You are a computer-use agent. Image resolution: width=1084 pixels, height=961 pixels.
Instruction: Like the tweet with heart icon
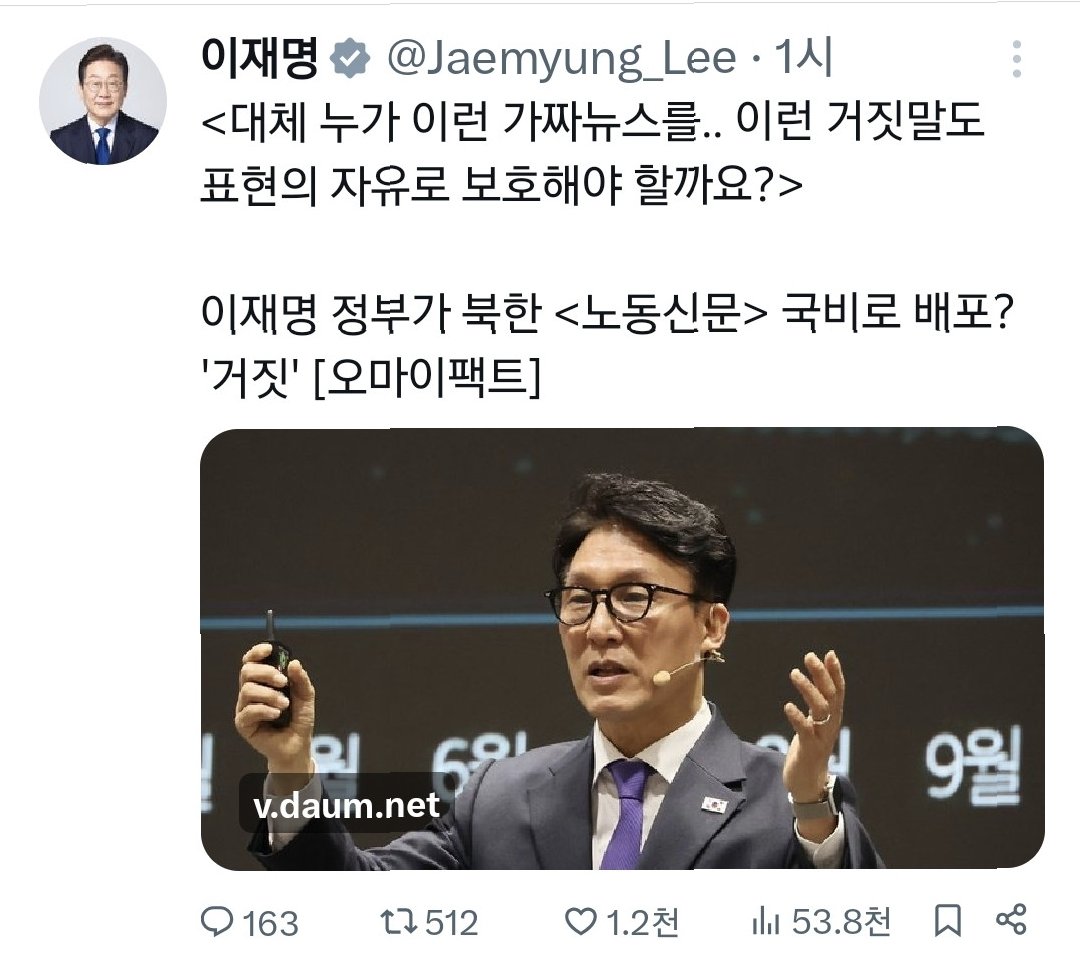click(x=581, y=922)
